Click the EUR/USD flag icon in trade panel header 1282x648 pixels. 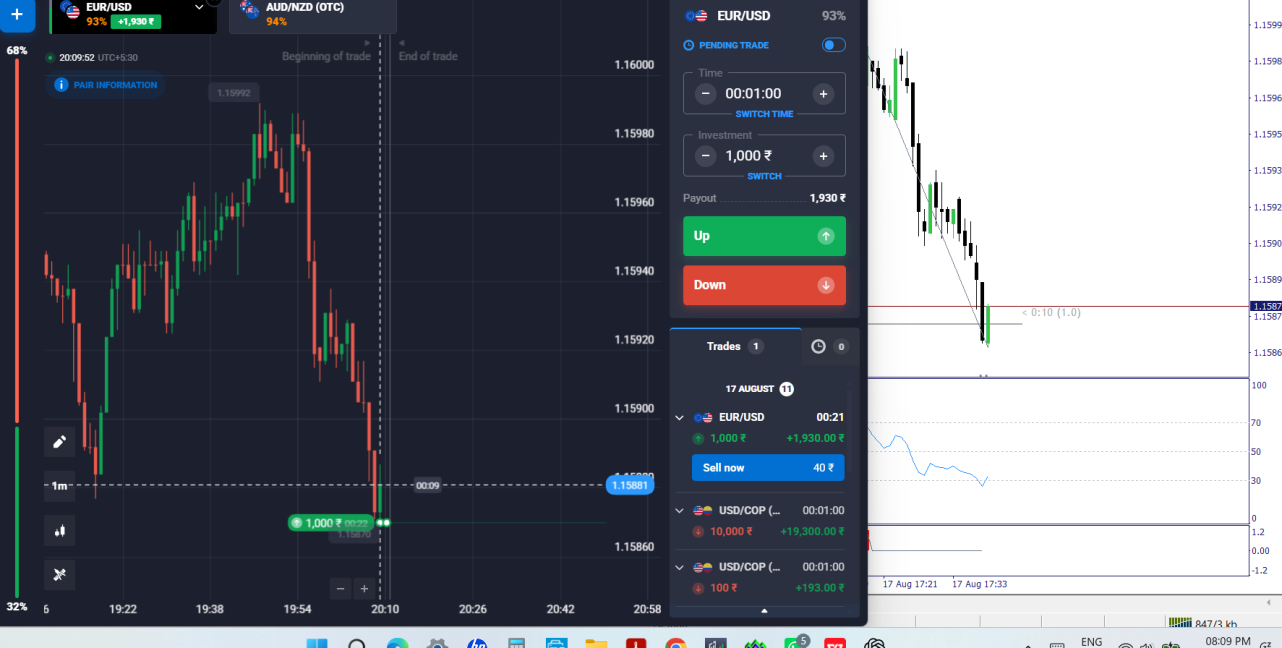(x=695, y=16)
